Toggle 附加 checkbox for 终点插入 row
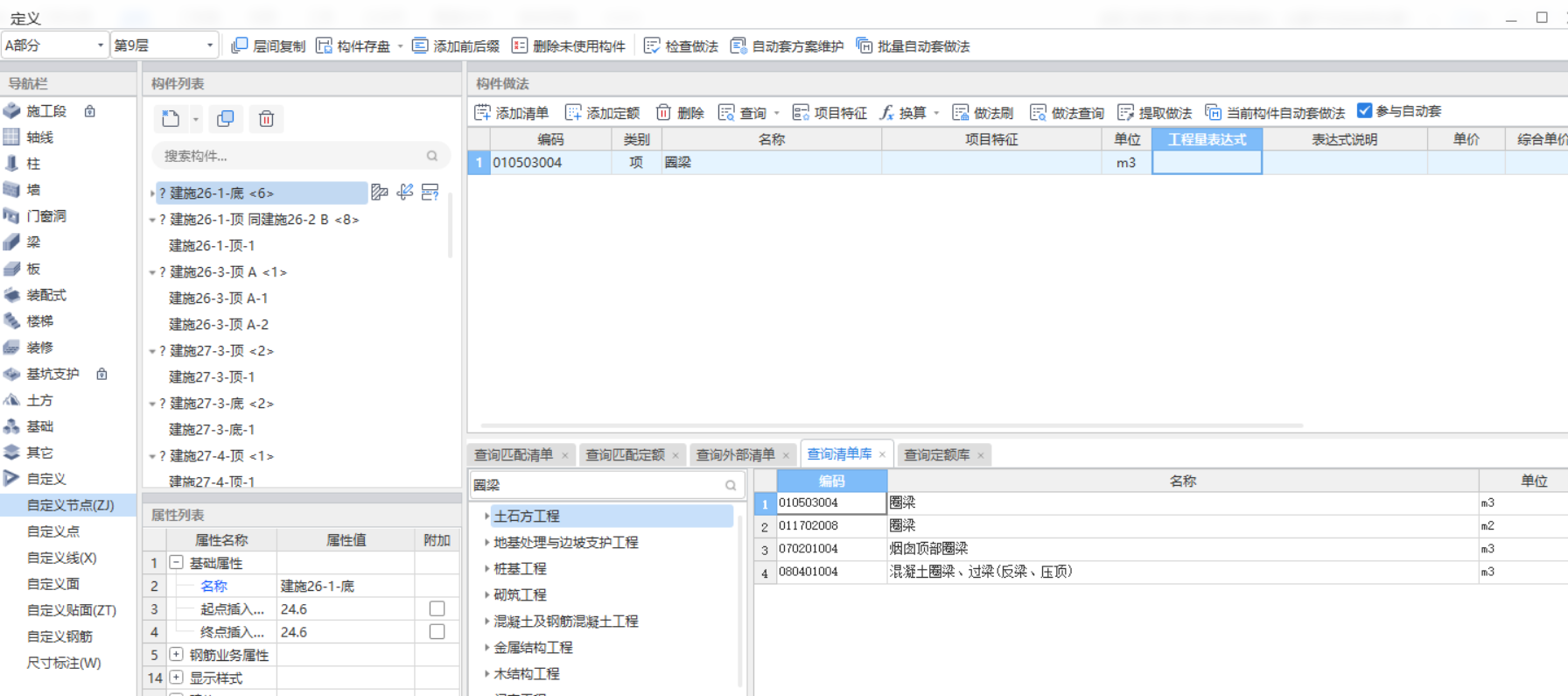The height and width of the screenshot is (696, 1568). pos(437,631)
